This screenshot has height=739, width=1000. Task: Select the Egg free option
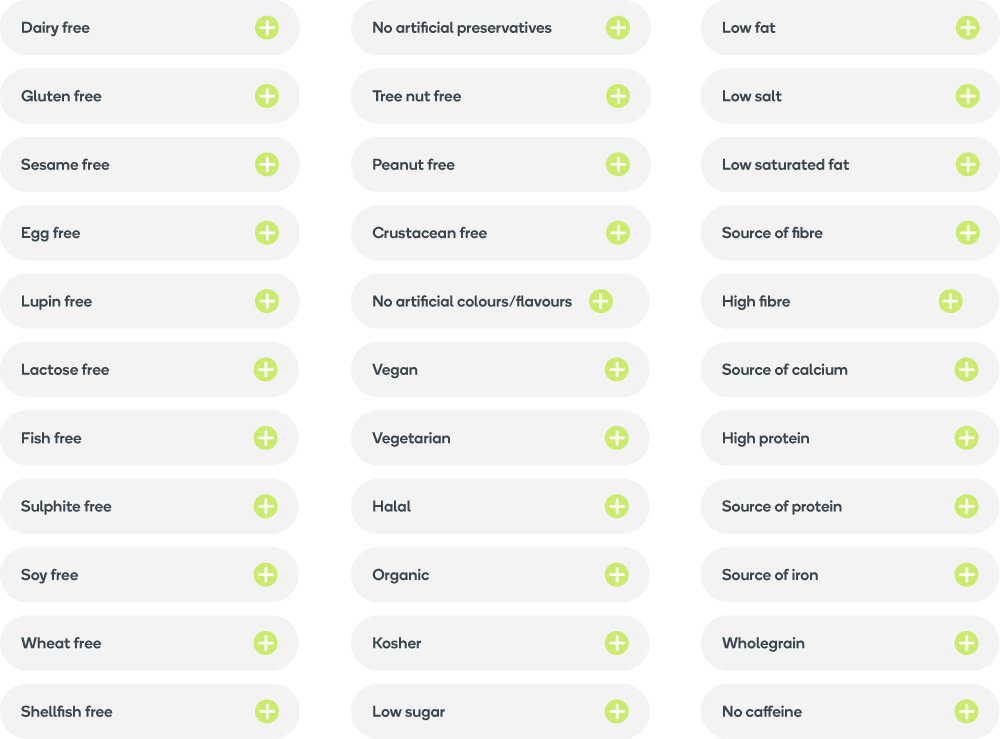(x=266, y=232)
